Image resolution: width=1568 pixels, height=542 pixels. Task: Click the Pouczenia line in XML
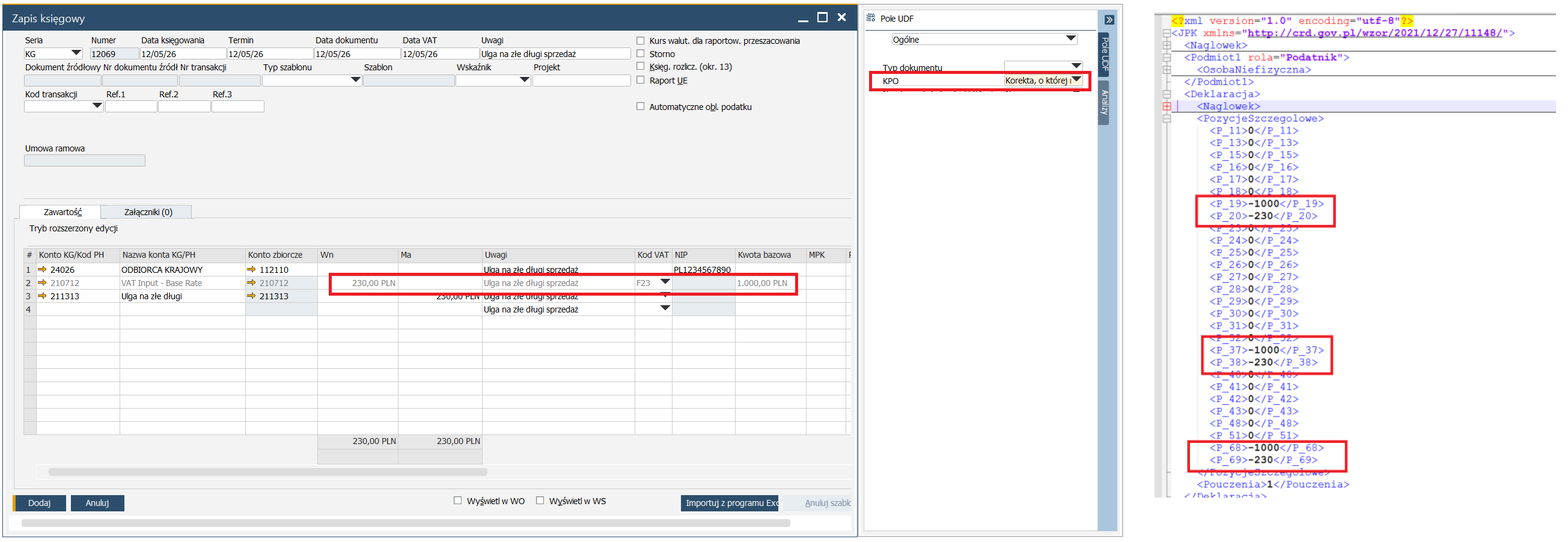click(1273, 484)
